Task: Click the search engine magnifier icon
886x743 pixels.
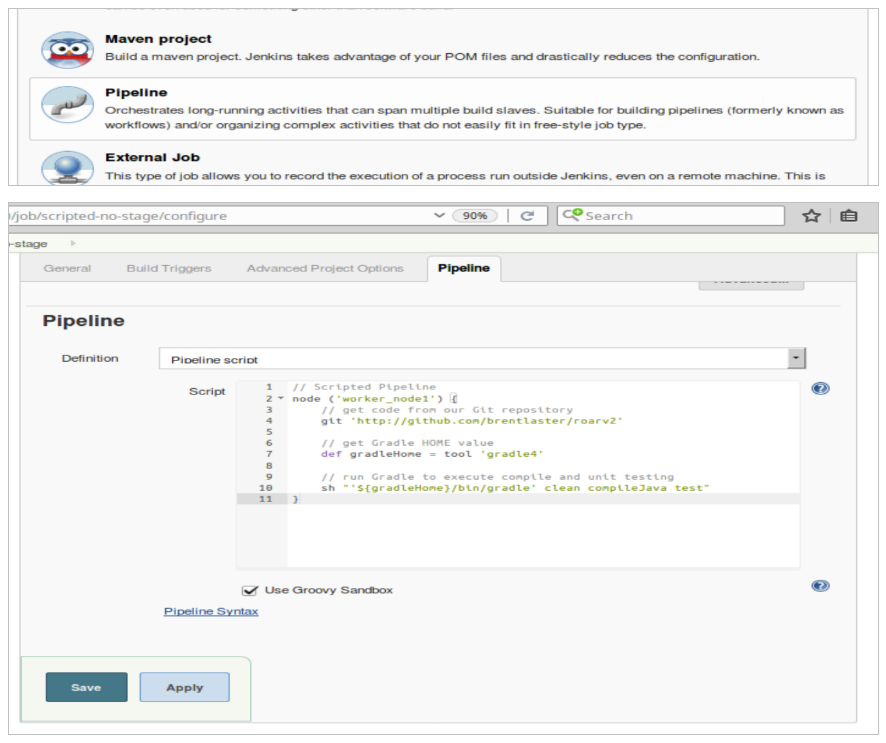Action: click(571, 215)
